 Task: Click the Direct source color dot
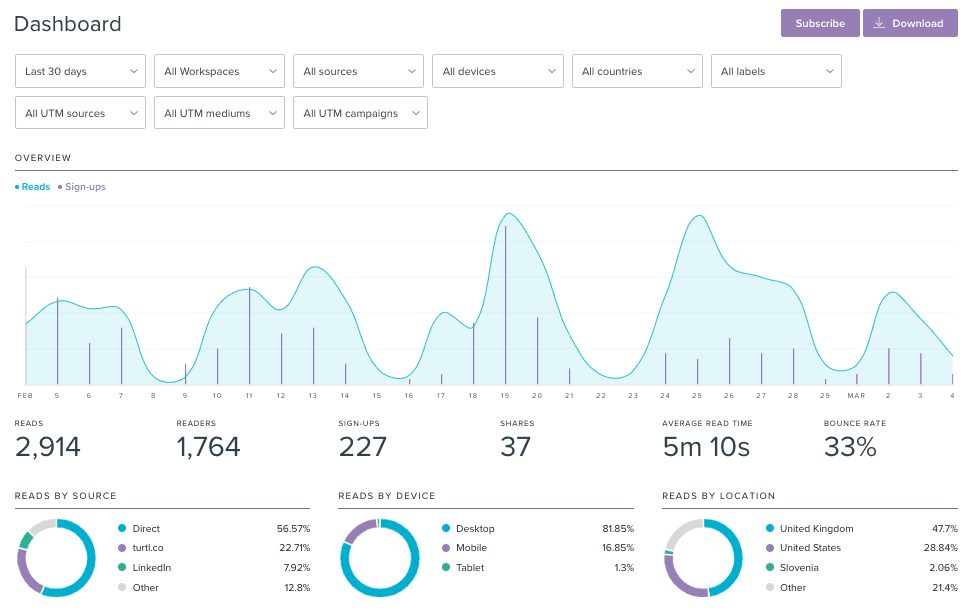pos(122,528)
